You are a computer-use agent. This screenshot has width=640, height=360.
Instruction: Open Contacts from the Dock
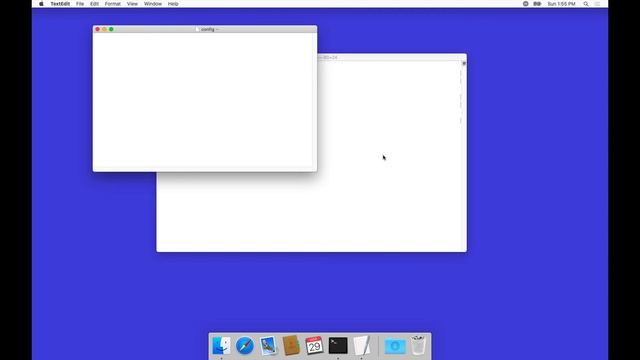291,346
